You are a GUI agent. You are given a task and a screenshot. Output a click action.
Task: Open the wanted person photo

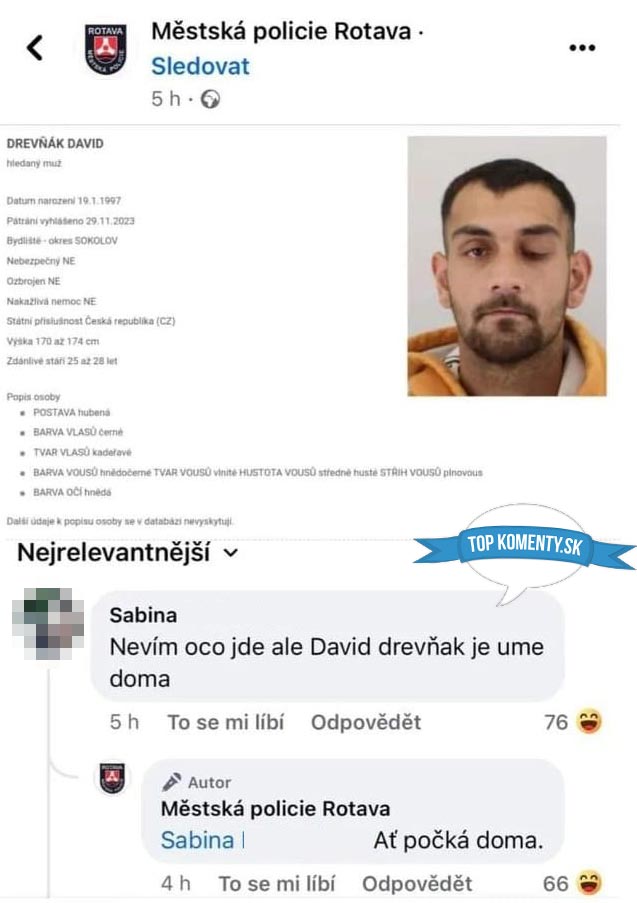(x=507, y=266)
